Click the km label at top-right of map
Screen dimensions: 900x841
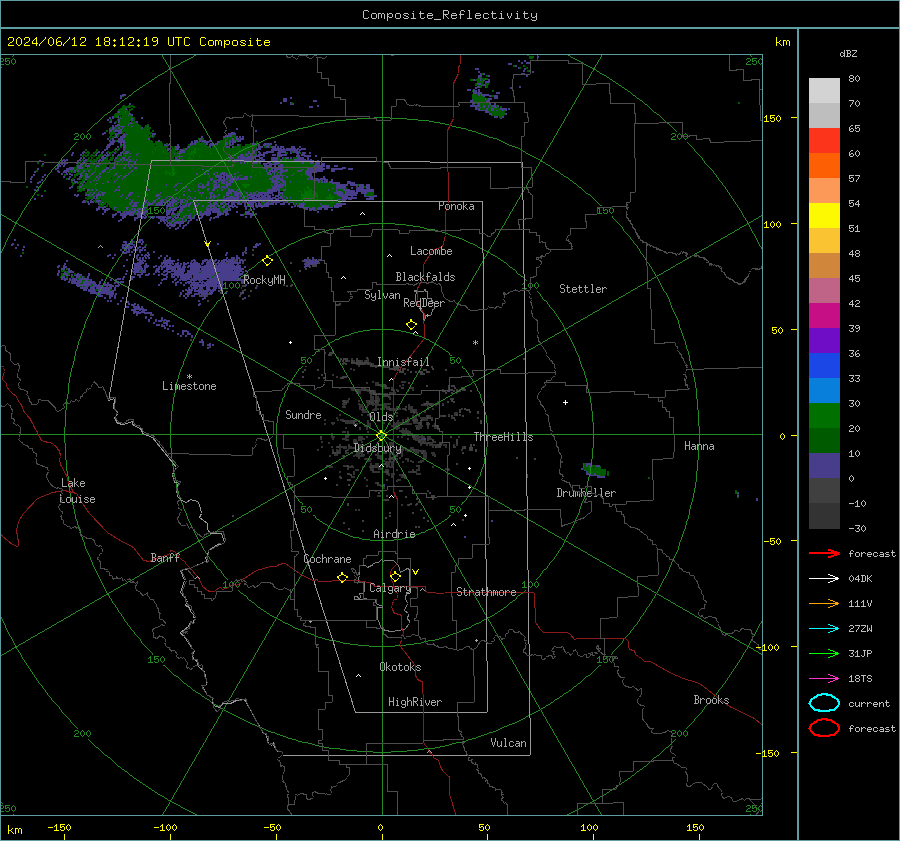782,42
